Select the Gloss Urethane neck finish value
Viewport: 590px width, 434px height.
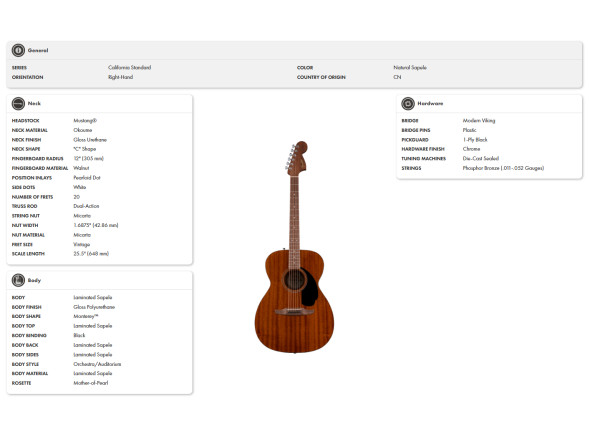pyautogui.click(x=90, y=140)
